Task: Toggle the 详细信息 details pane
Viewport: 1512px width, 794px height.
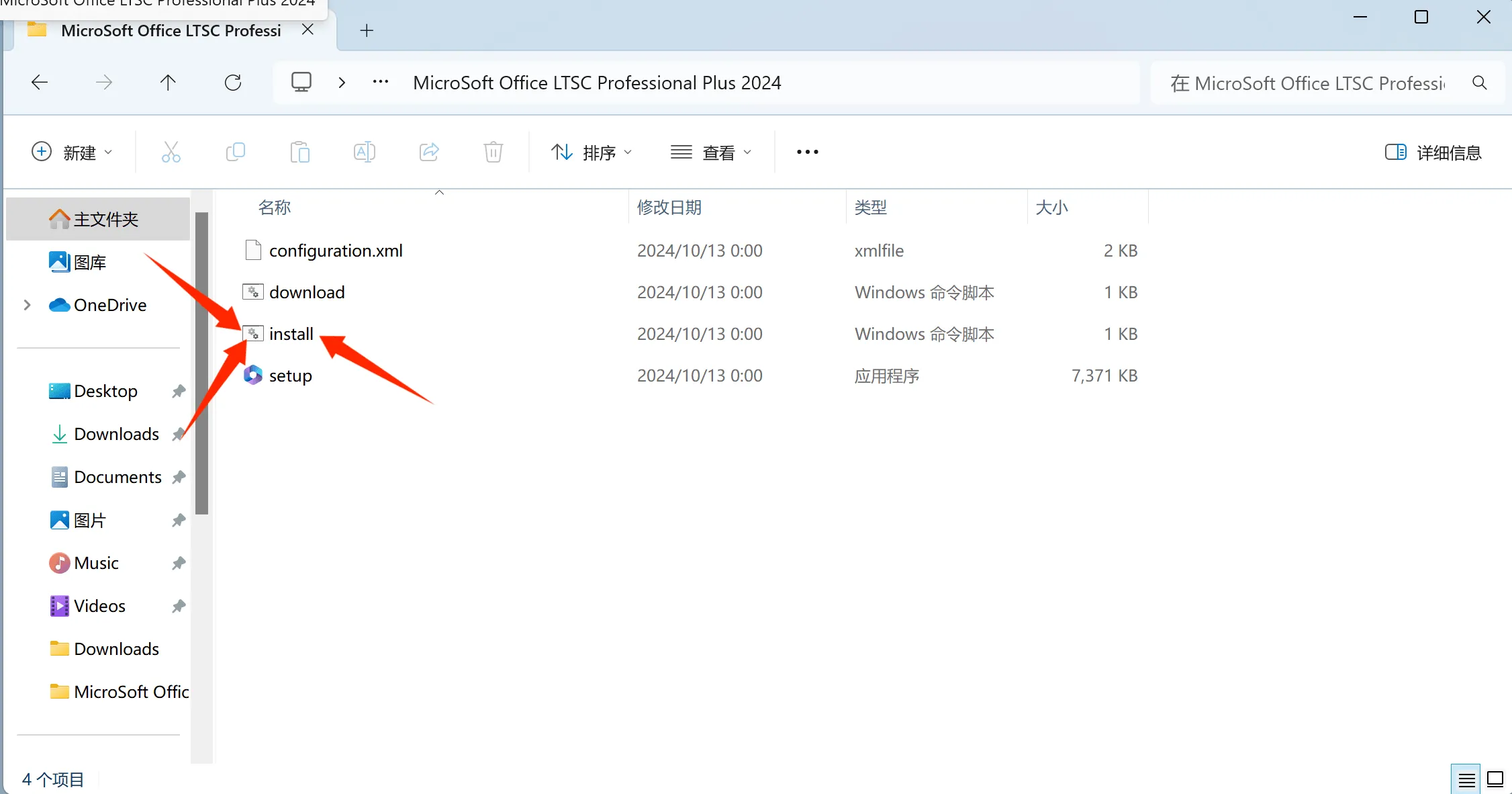Action: (1433, 152)
